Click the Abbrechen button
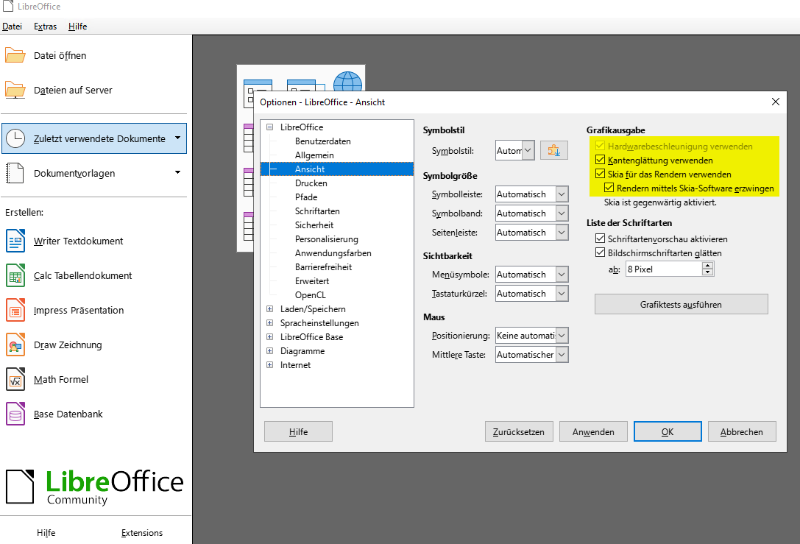The image size is (800, 544). click(742, 432)
